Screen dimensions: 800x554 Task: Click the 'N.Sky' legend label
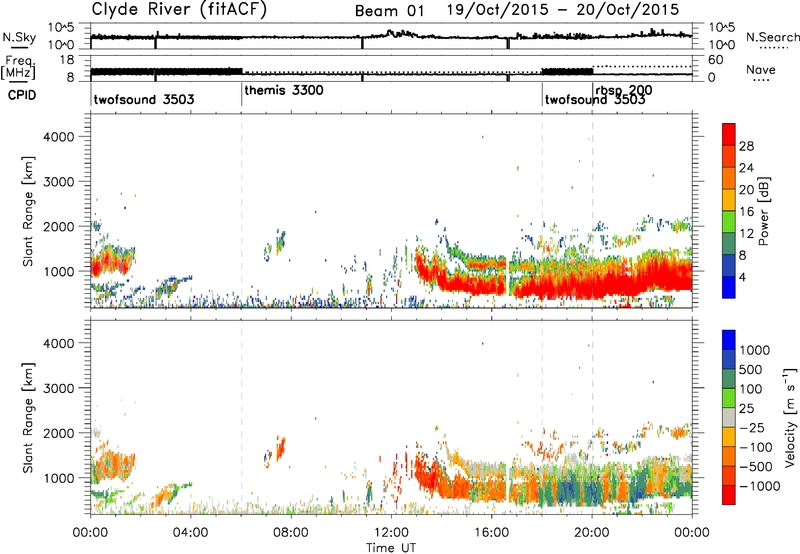point(19,37)
